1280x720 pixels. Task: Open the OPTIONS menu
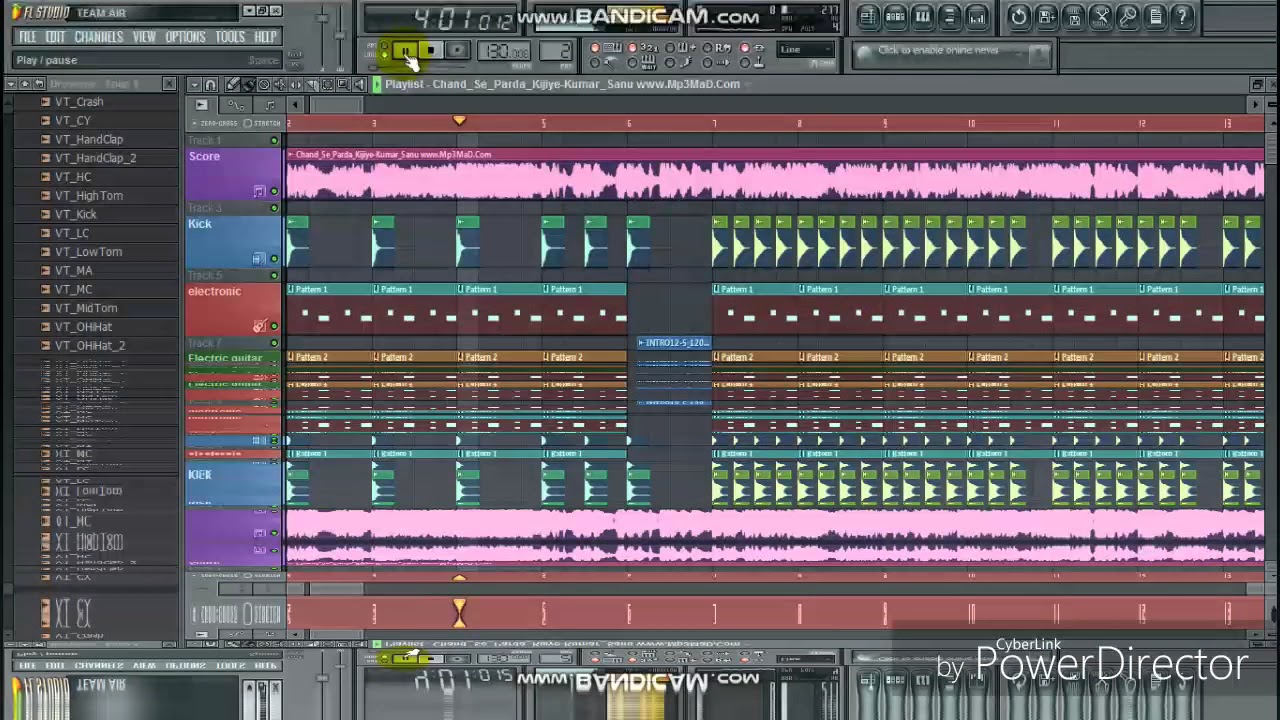(185, 37)
